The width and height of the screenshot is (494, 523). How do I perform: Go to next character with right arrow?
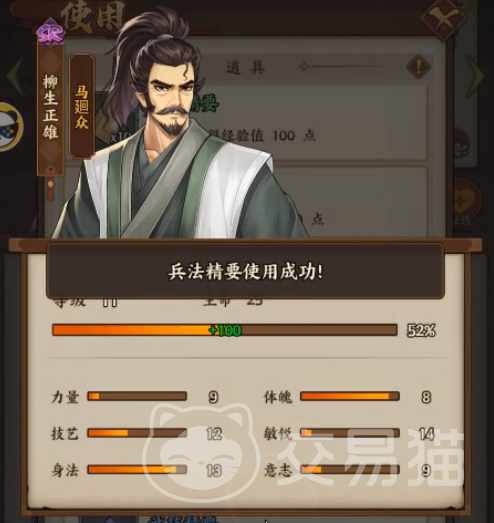tap(475, 75)
